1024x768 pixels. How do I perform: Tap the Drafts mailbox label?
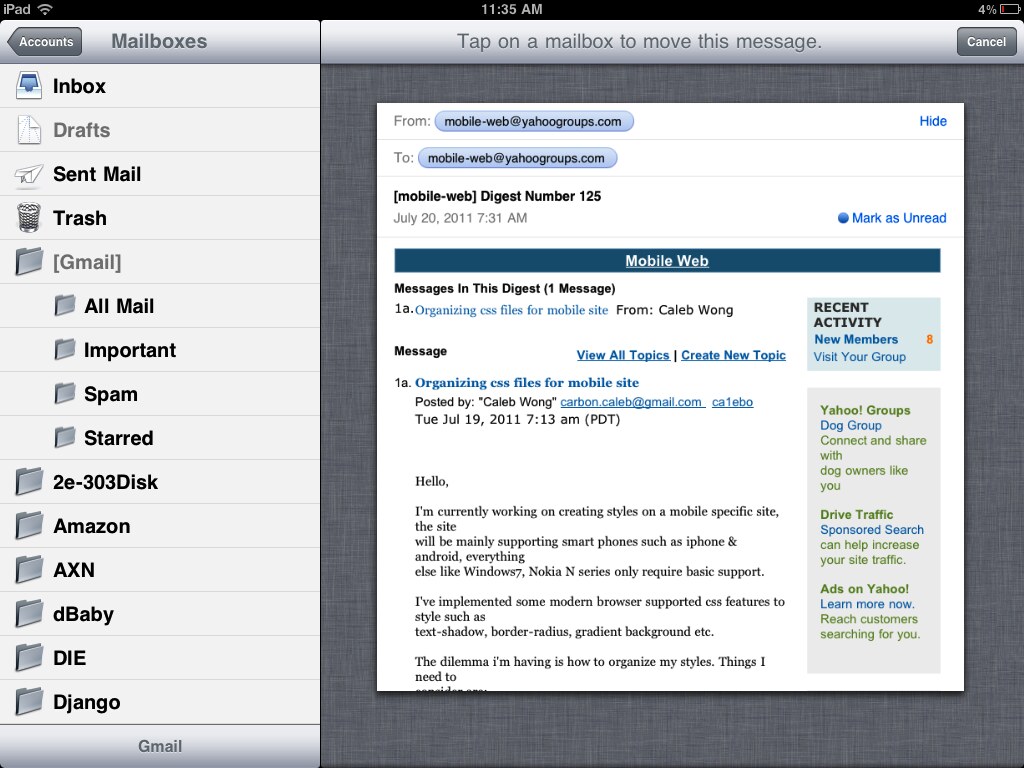(x=82, y=130)
